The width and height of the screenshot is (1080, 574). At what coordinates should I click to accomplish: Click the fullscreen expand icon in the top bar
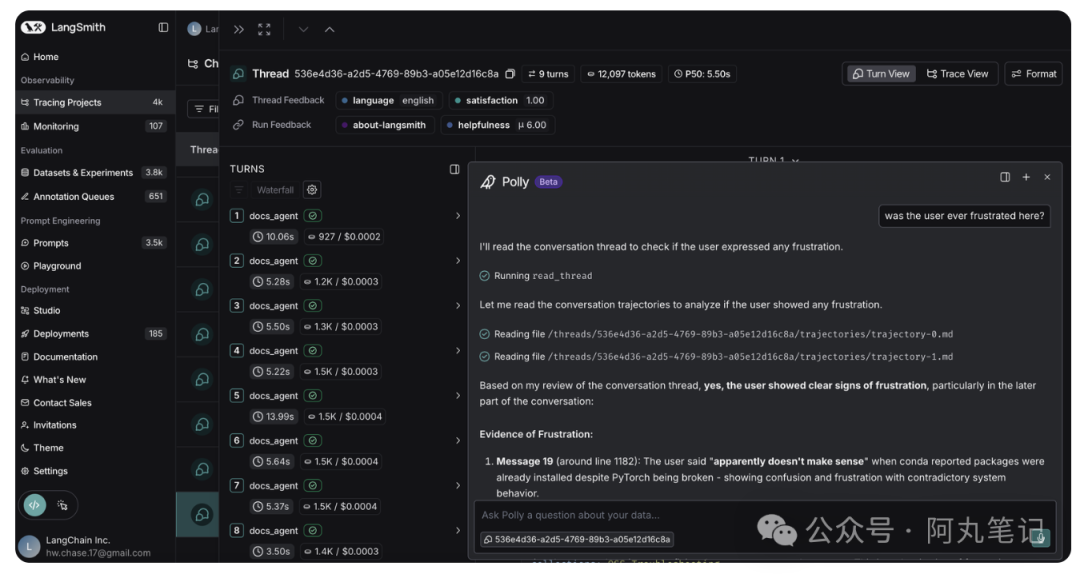pos(264,30)
